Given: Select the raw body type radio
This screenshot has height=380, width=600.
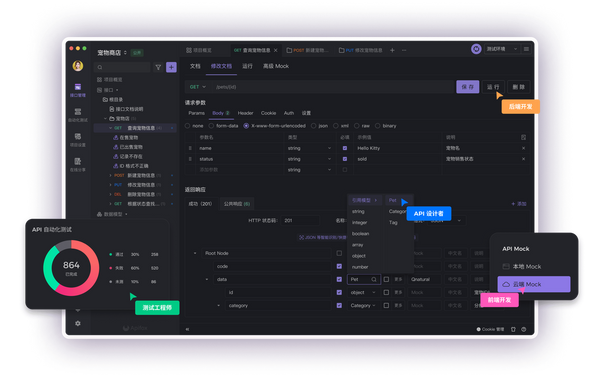Looking at the screenshot, I should pyautogui.click(x=357, y=126).
